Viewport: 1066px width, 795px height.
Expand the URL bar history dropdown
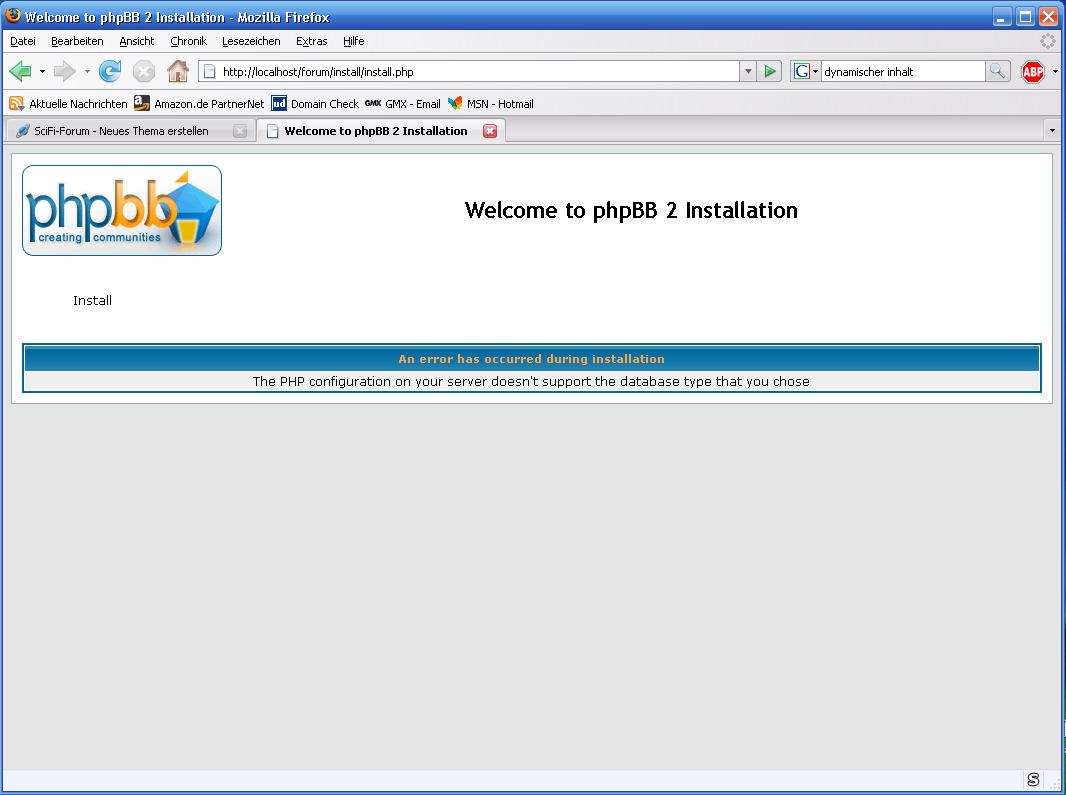point(748,71)
